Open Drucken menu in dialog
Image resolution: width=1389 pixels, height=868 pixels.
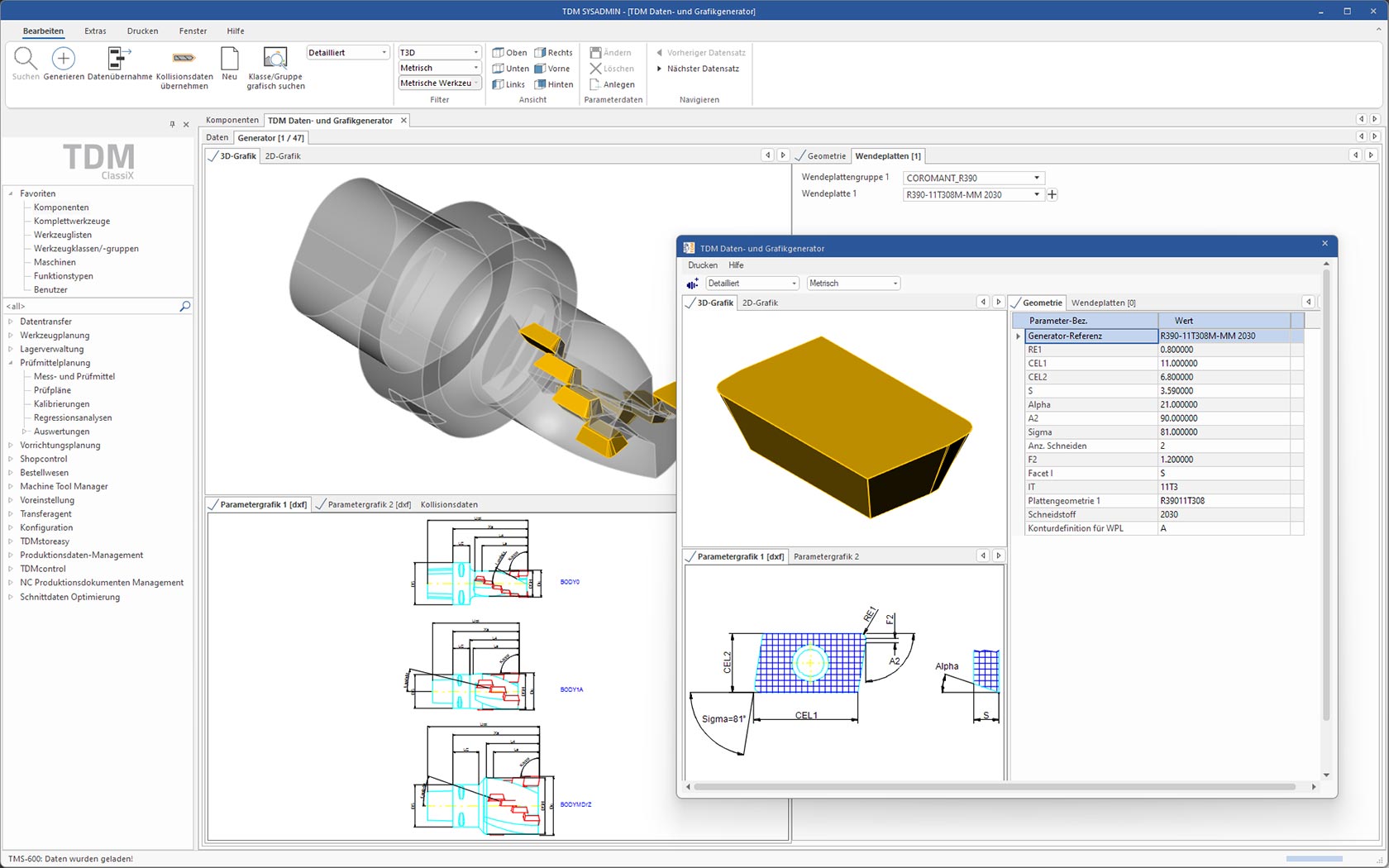tap(703, 265)
